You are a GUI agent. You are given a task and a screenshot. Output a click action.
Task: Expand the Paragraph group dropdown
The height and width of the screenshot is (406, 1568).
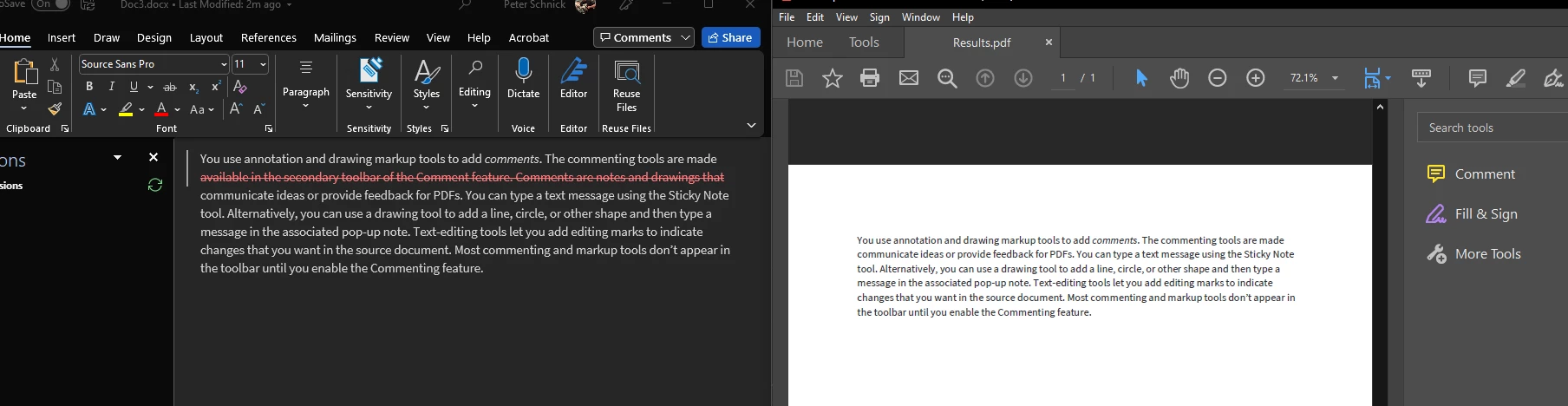(x=306, y=85)
